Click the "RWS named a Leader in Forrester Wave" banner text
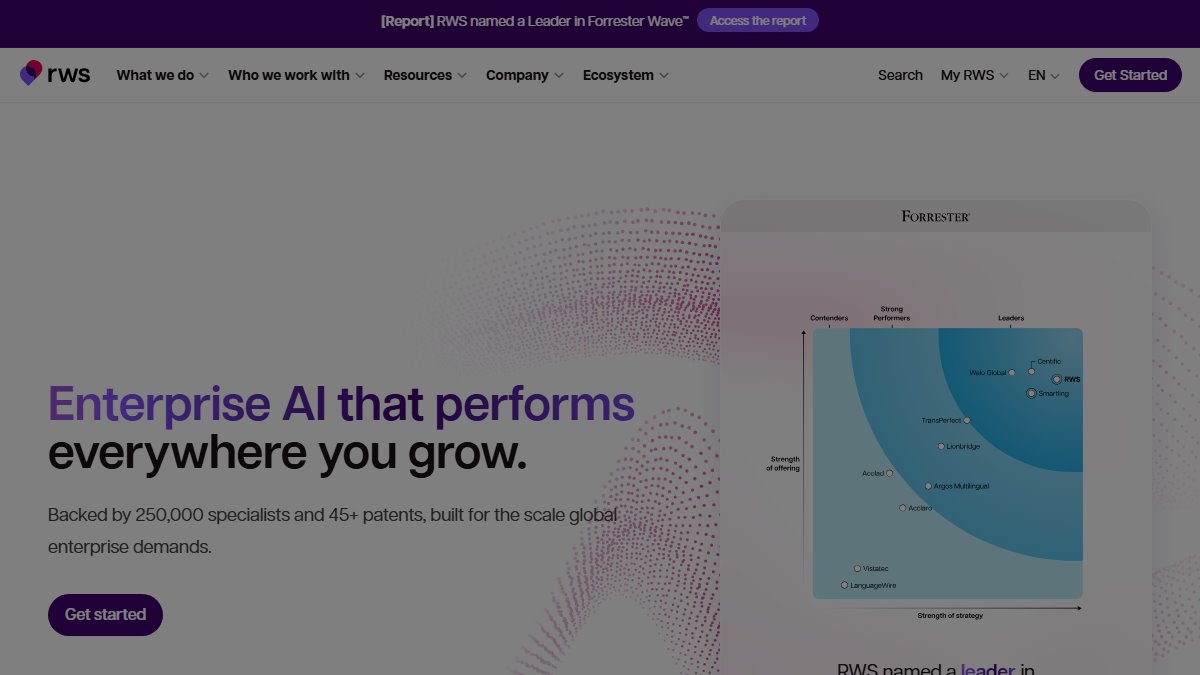The height and width of the screenshot is (675, 1200). tap(535, 20)
